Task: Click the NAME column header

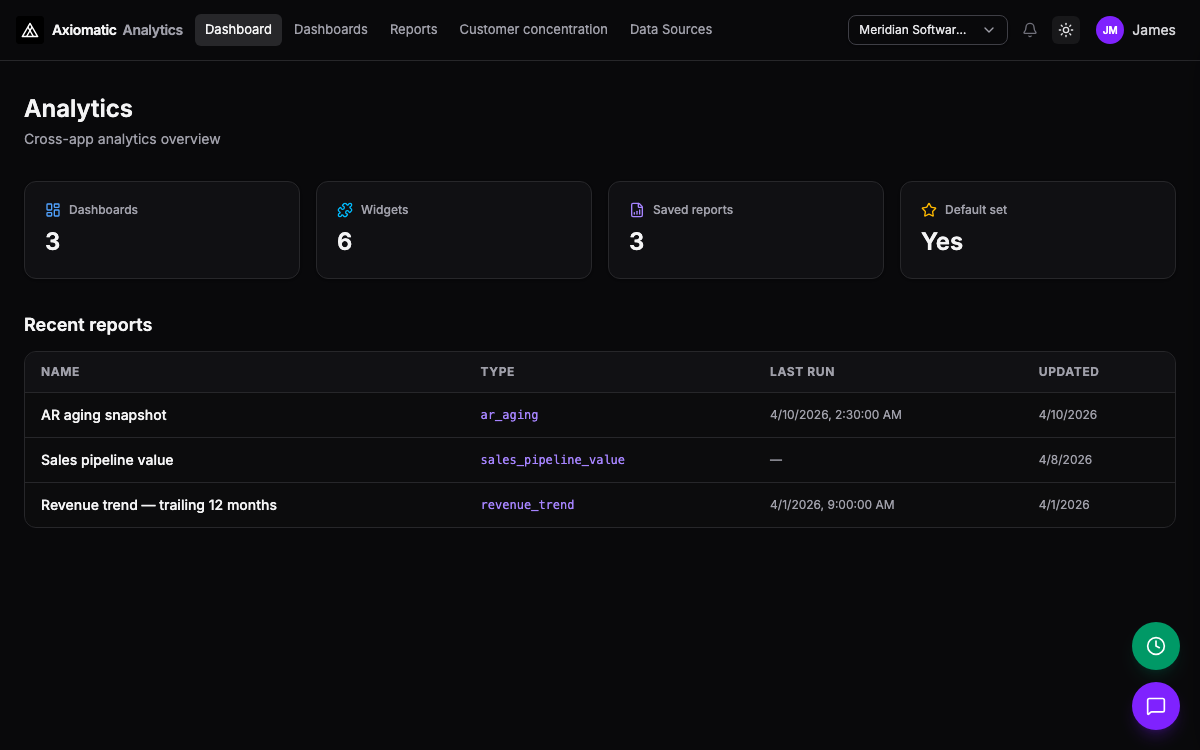Action: point(60,371)
